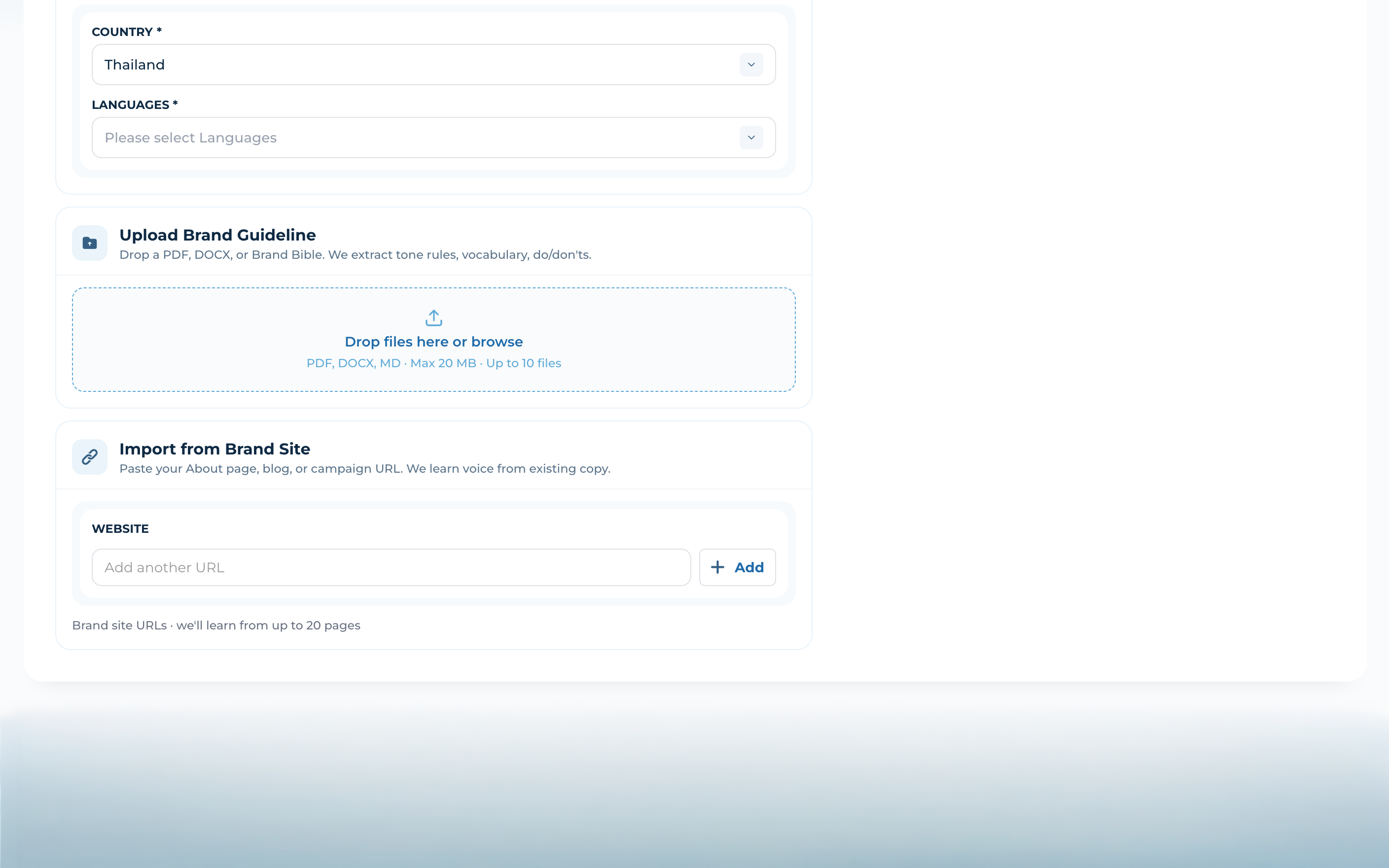Click the COUNTRY field label
Image resolution: width=1389 pixels, height=868 pixels.
pyautogui.click(x=127, y=32)
